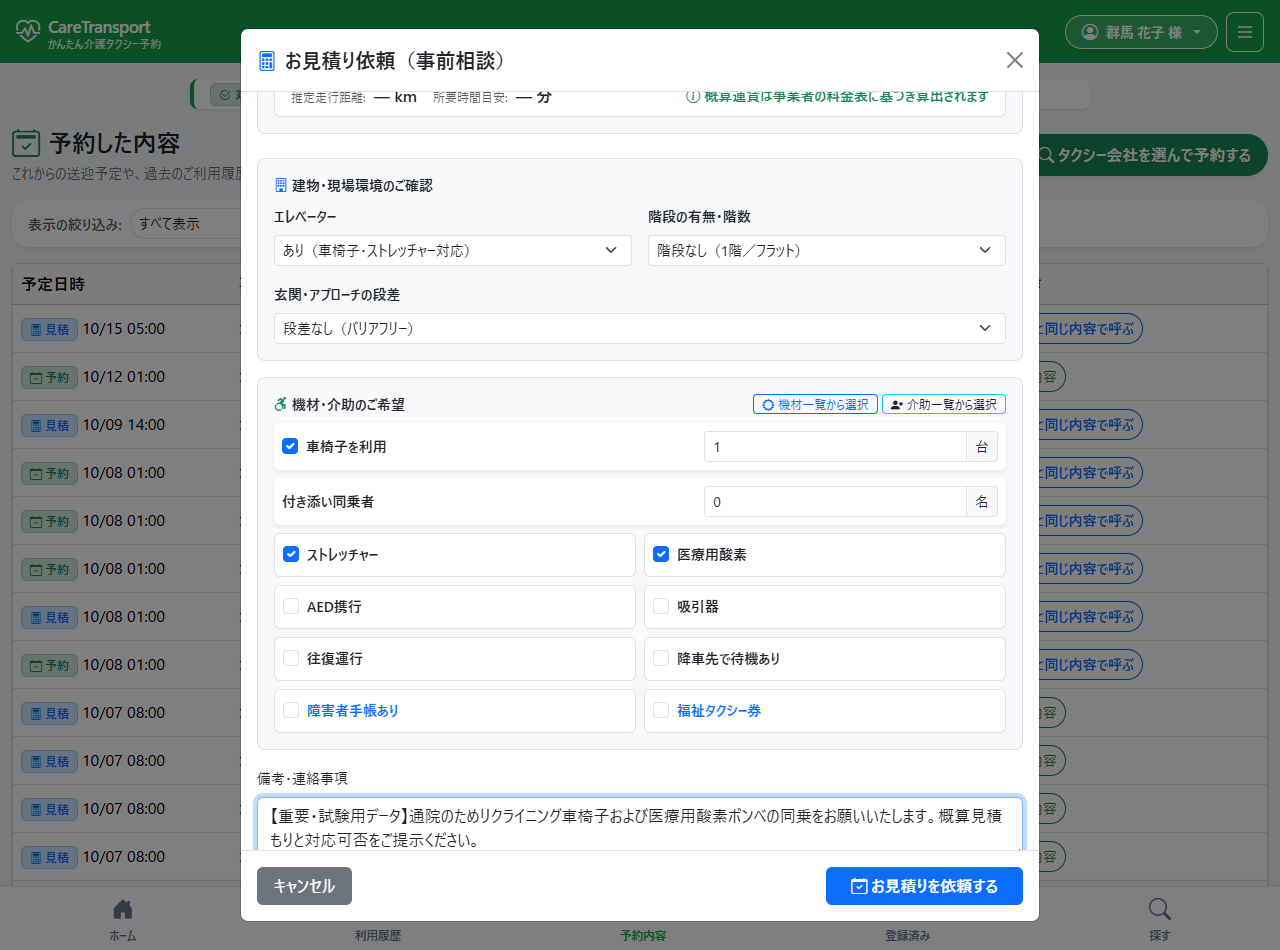Click the 予約 badge beside 10/12 01:00

(49, 377)
